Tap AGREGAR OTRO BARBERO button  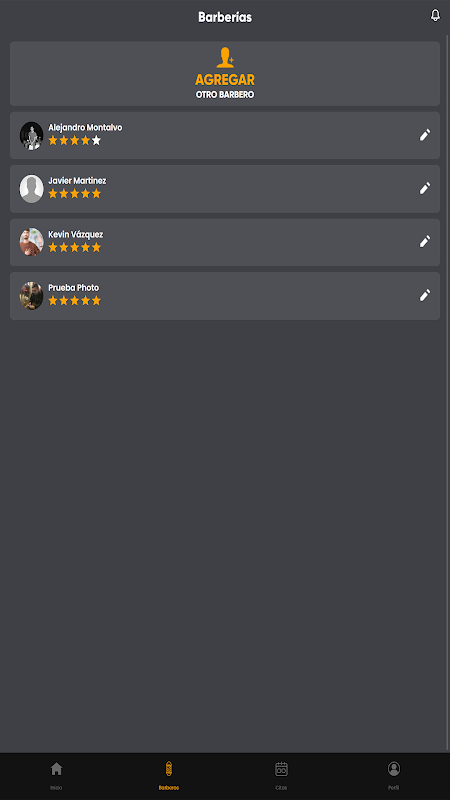click(x=225, y=73)
